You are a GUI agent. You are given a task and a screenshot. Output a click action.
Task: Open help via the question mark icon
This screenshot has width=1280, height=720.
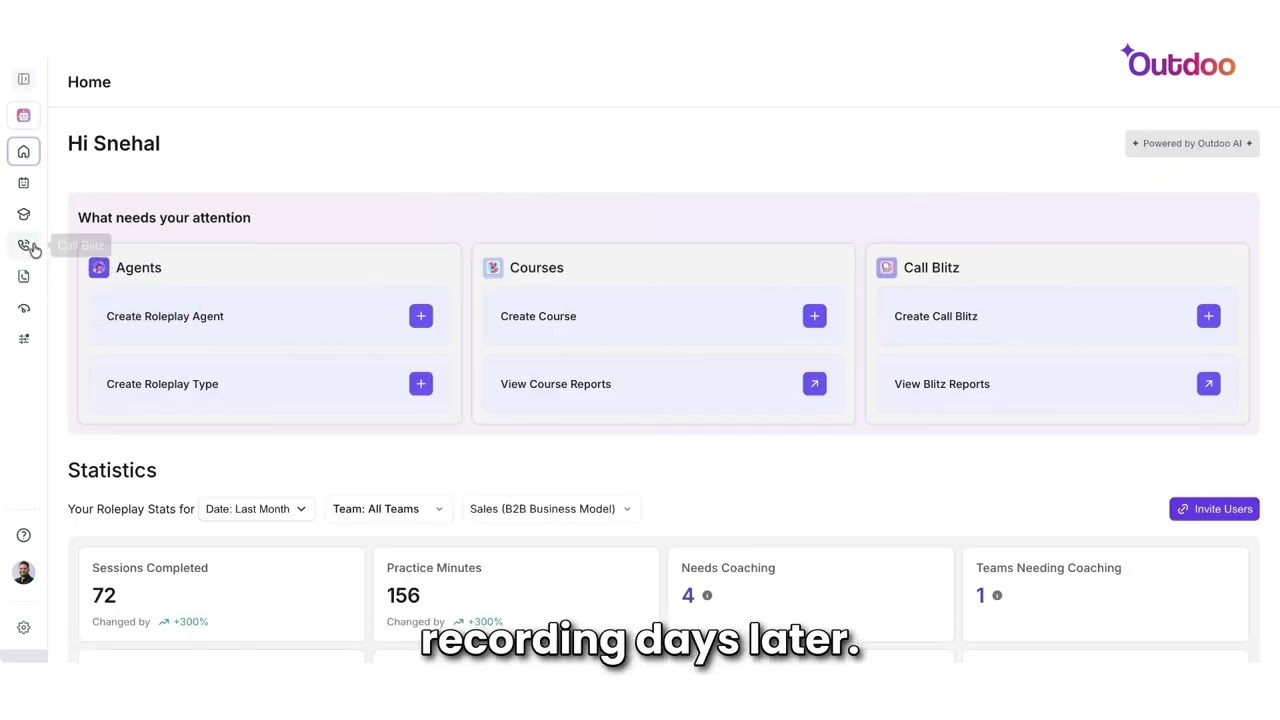(x=23, y=535)
